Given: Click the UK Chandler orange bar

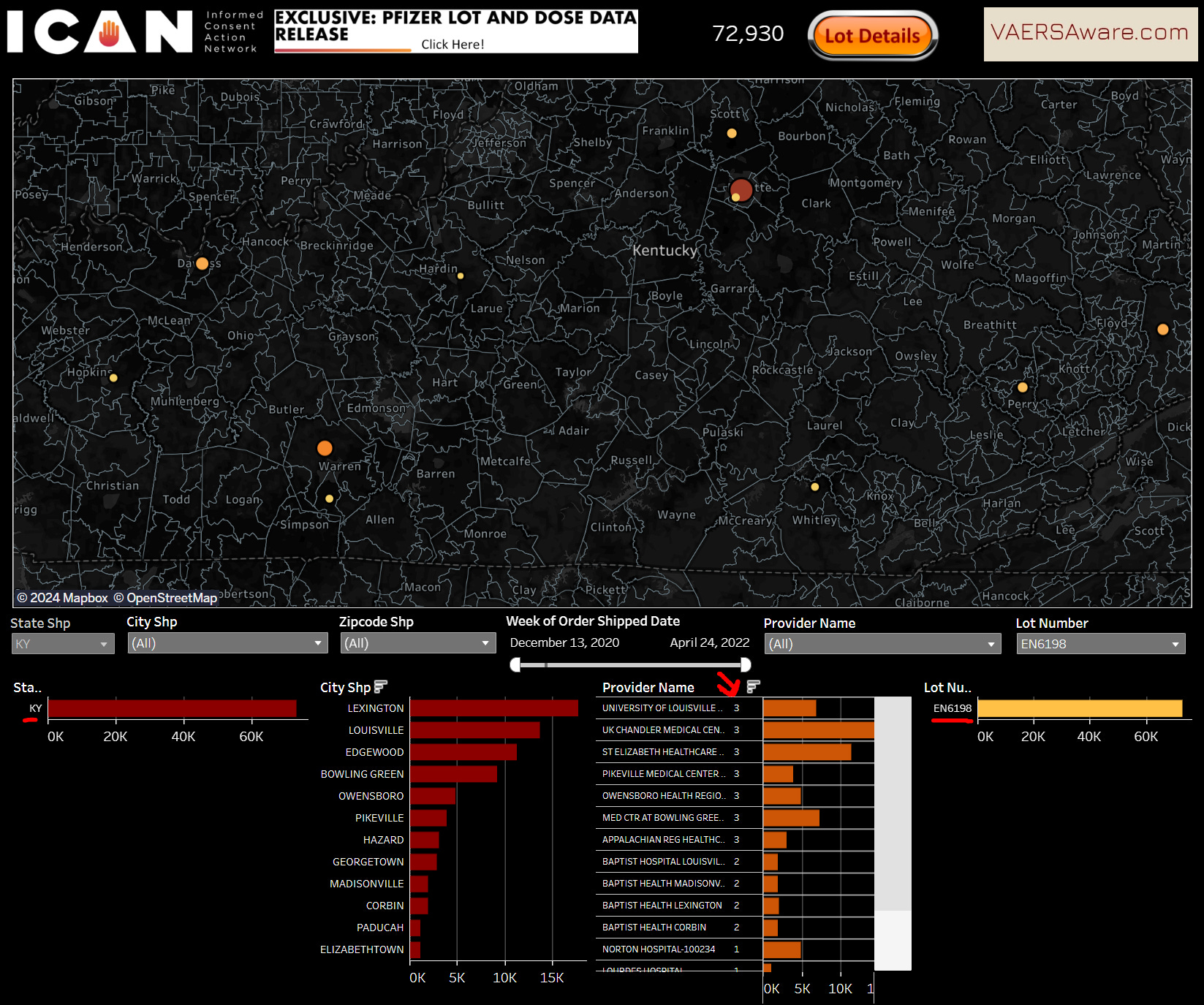Looking at the screenshot, I should point(819,730).
